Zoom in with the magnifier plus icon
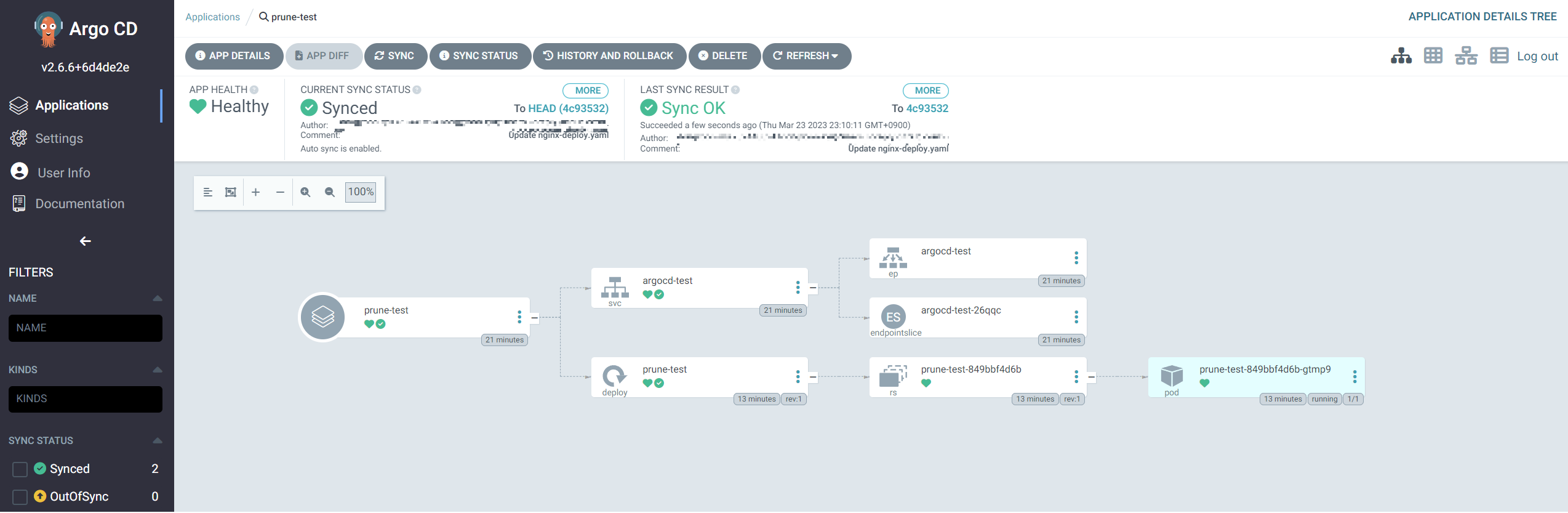 [x=305, y=192]
